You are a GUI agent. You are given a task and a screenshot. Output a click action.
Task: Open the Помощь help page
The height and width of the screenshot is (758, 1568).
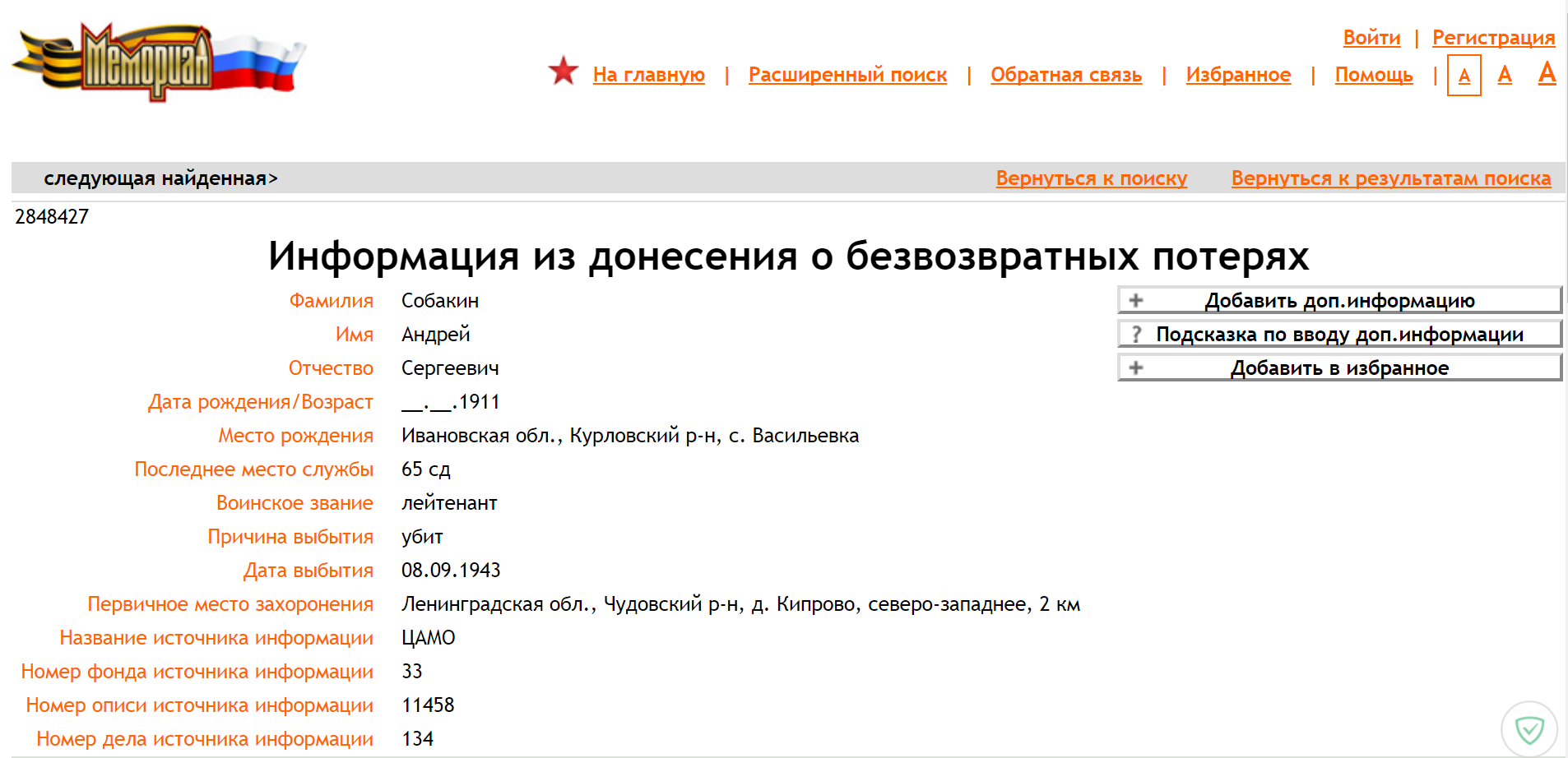(x=1373, y=75)
